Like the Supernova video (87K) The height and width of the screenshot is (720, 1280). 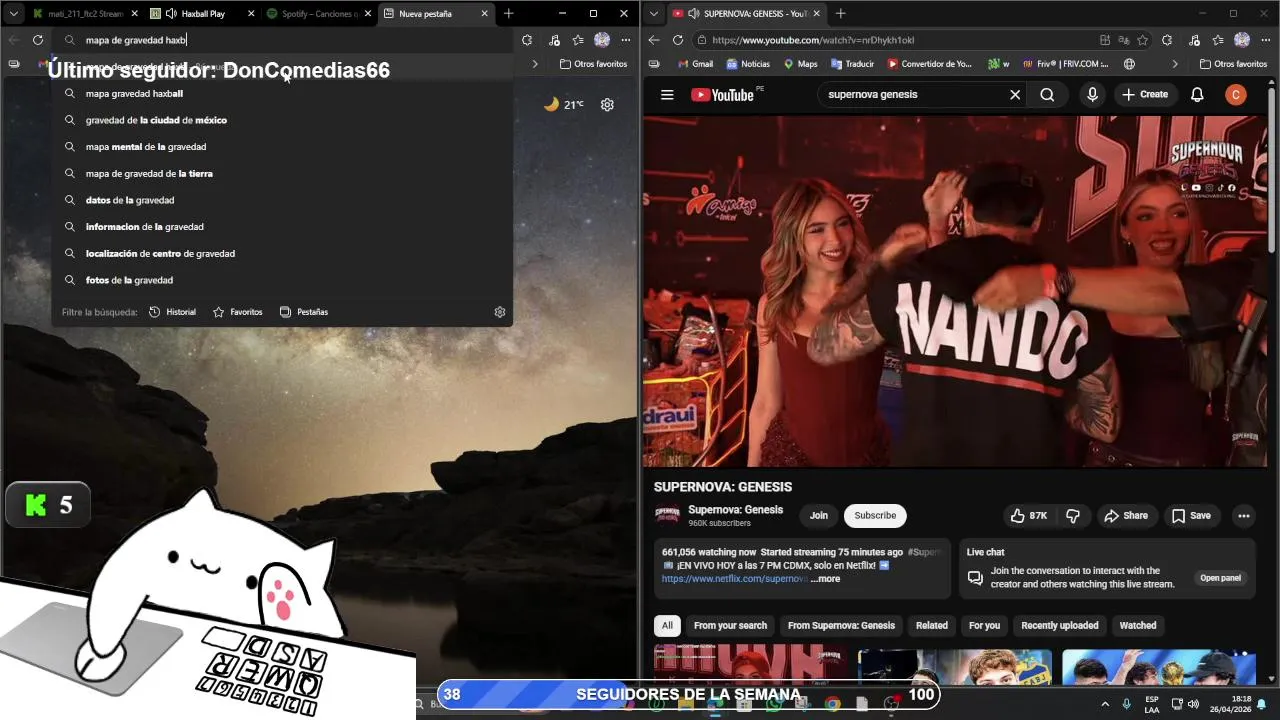click(x=1028, y=516)
